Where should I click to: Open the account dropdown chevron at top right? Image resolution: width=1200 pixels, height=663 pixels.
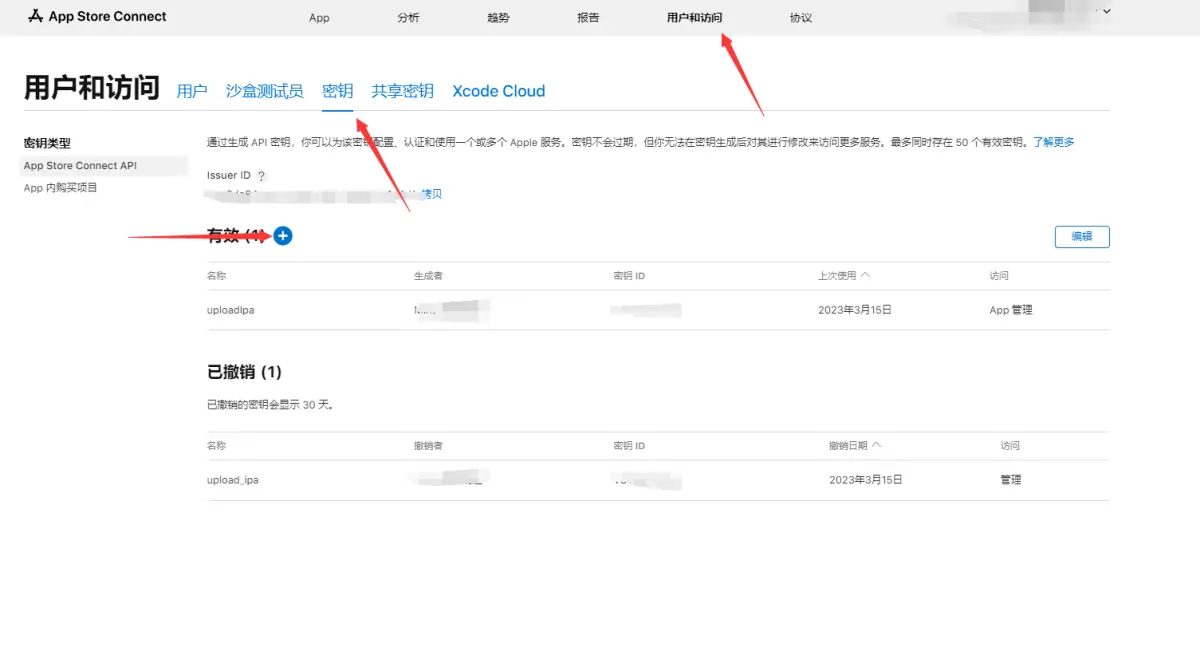pyautogui.click(x=1105, y=11)
